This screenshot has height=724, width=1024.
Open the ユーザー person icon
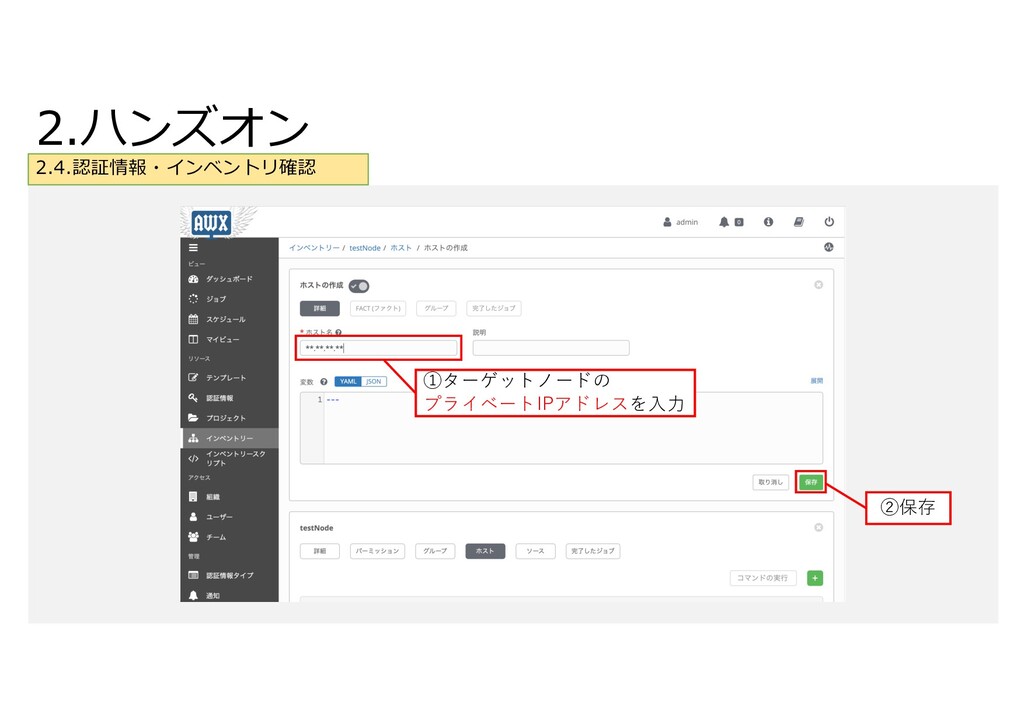tap(193, 516)
